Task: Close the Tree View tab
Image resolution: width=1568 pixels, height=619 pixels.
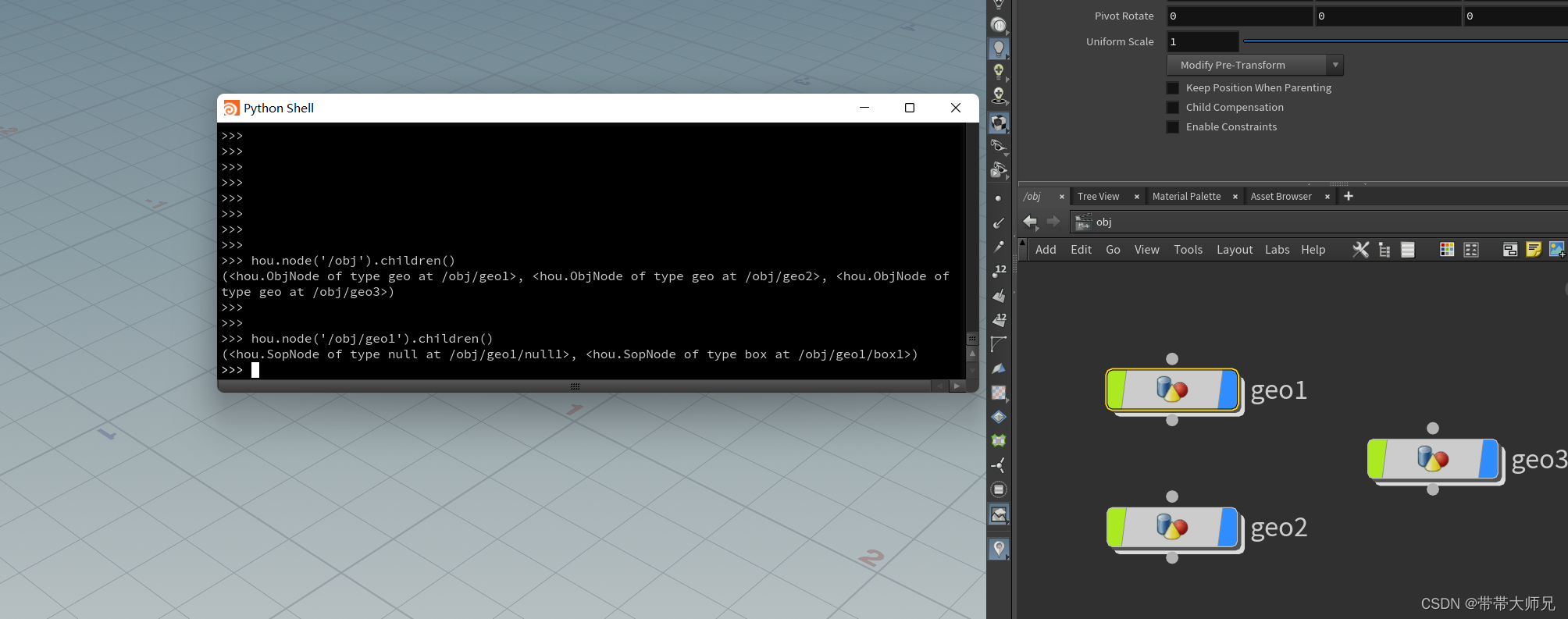Action: [1137, 197]
